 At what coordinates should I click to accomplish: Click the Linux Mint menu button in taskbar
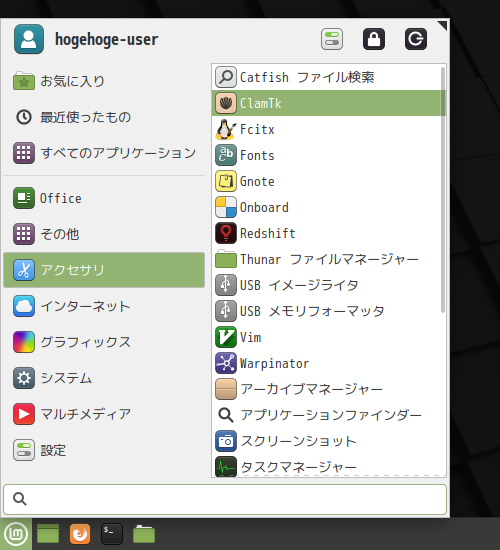coord(16,534)
